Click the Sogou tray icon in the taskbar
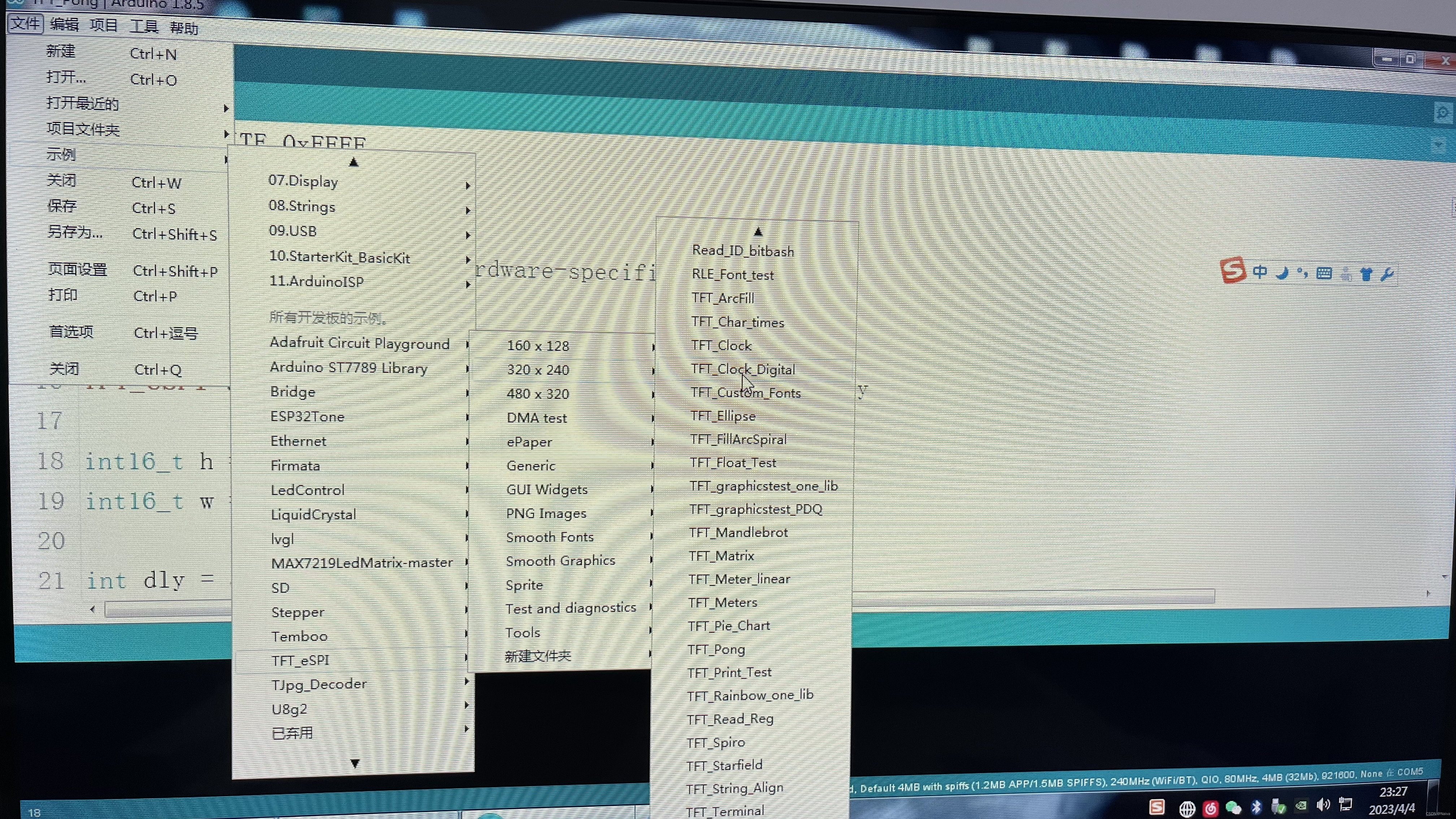This screenshot has height=819, width=1456. click(1157, 807)
